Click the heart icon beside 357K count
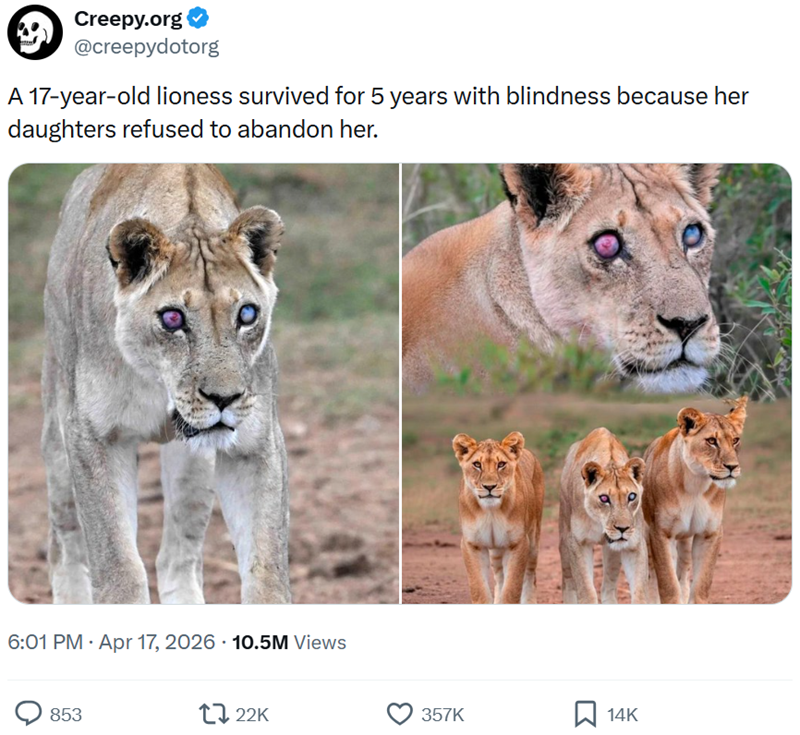 coord(398,714)
